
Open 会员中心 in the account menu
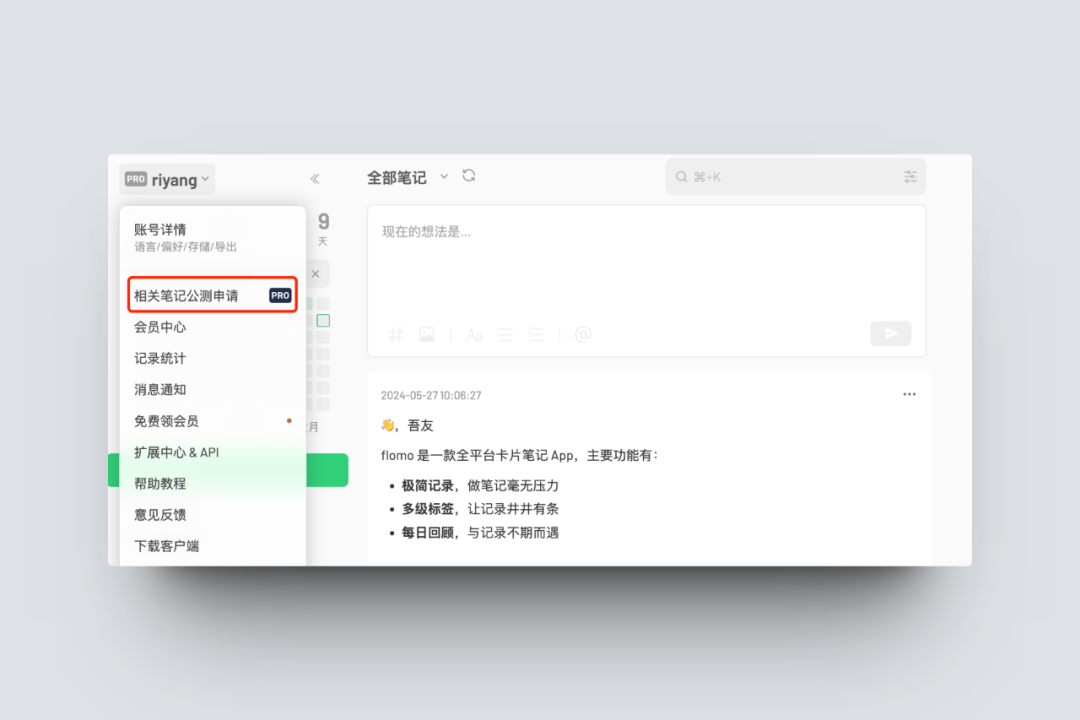tap(212, 327)
